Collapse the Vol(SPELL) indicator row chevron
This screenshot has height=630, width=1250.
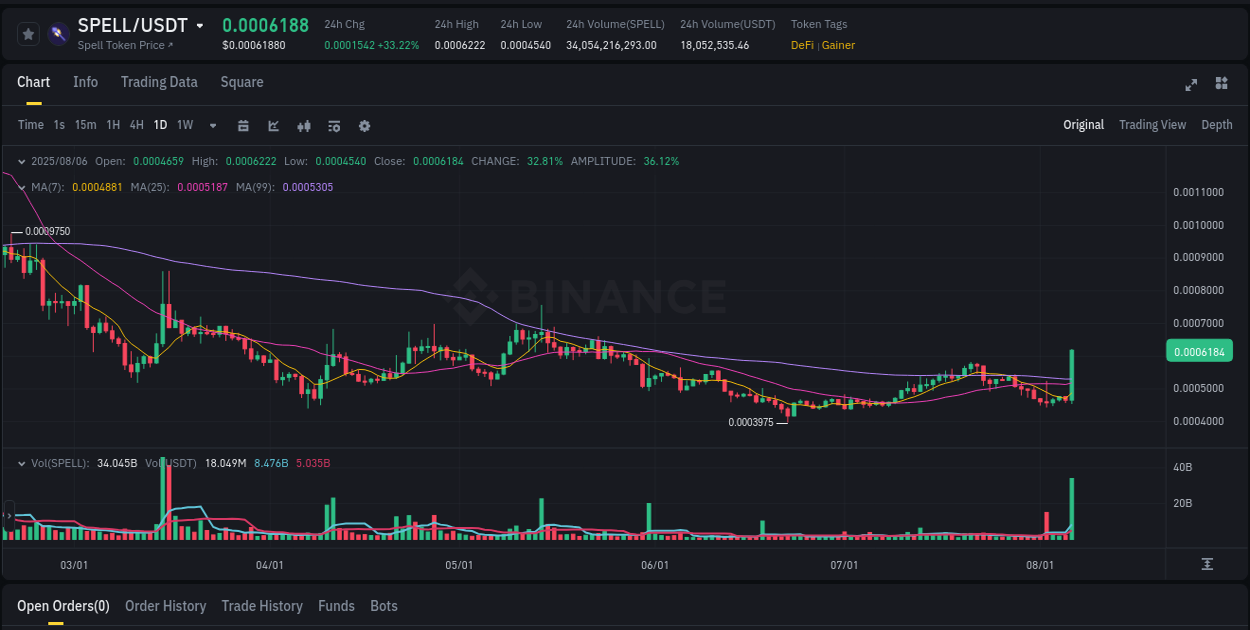(21, 463)
